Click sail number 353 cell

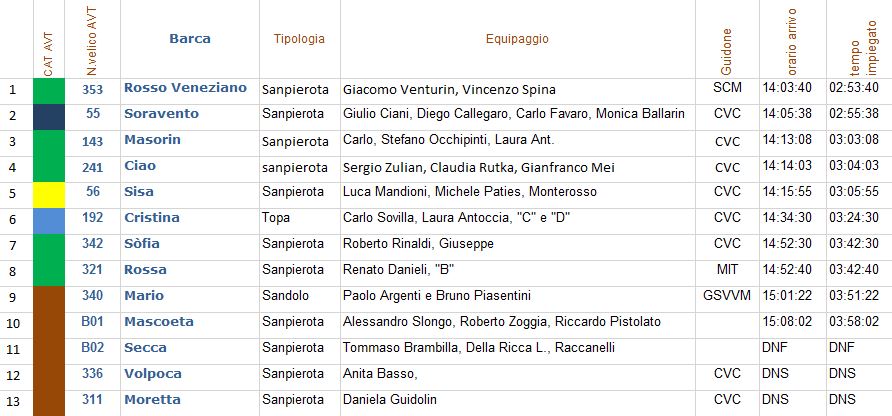(x=92, y=89)
